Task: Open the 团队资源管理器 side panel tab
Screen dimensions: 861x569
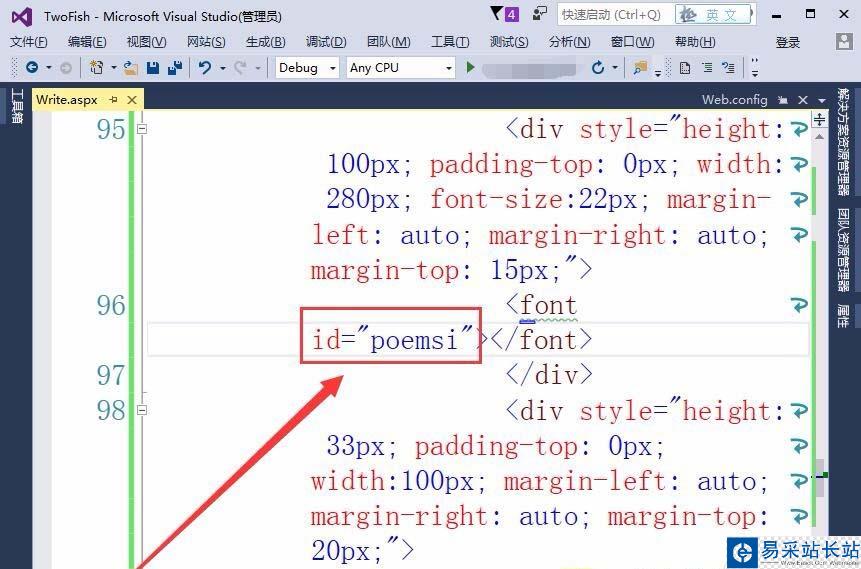Action: [843, 249]
